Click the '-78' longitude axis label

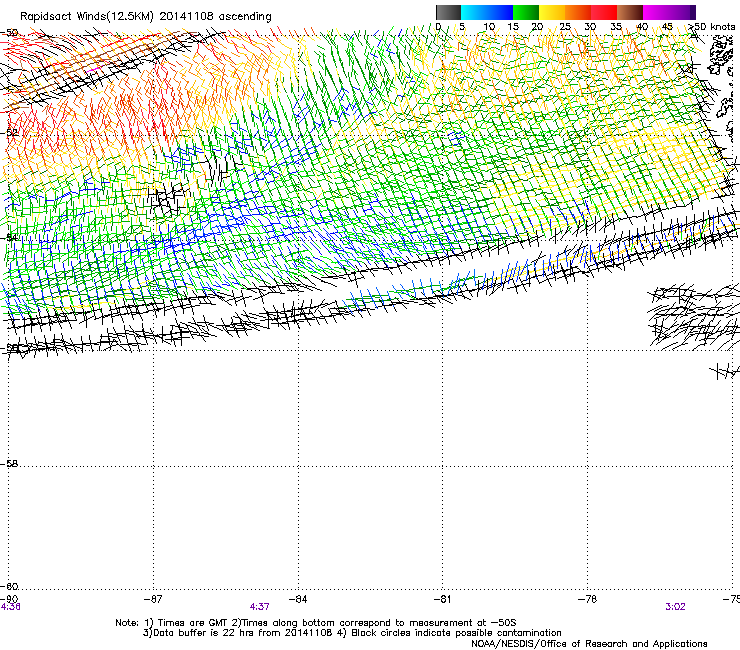(588, 599)
